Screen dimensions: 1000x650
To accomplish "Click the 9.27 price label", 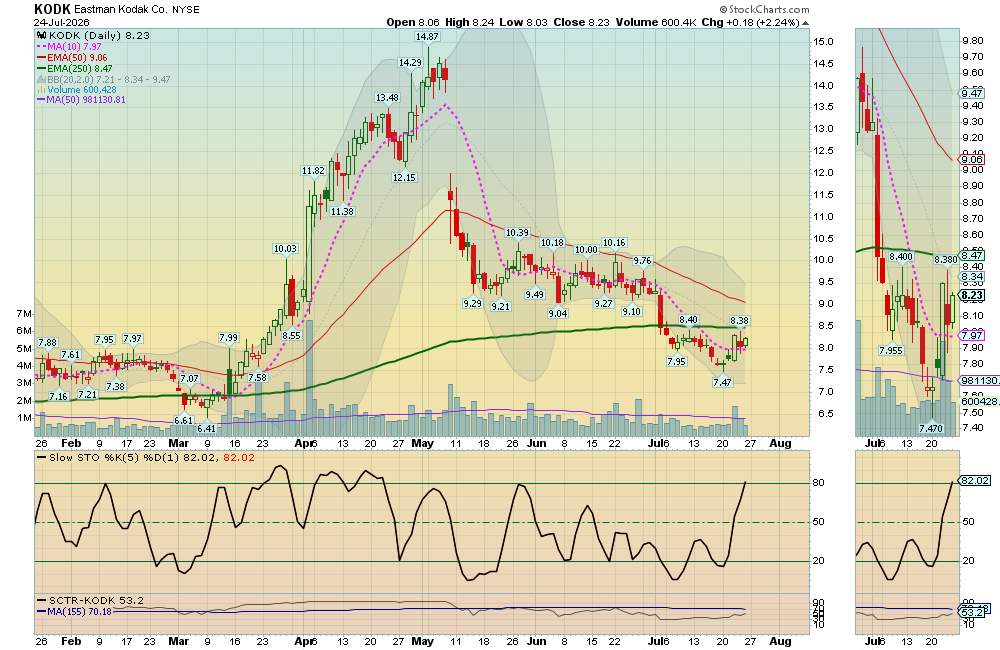I will coord(603,303).
